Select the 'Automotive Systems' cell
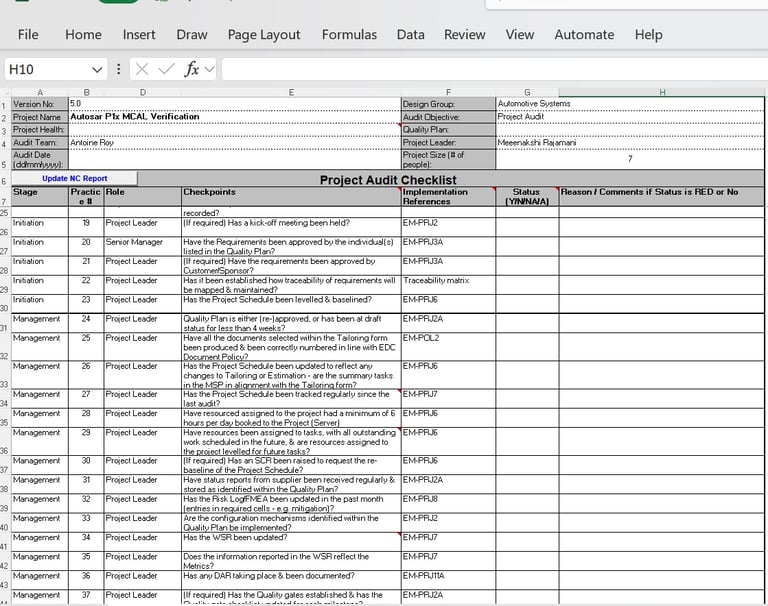 tap(630, 104)
